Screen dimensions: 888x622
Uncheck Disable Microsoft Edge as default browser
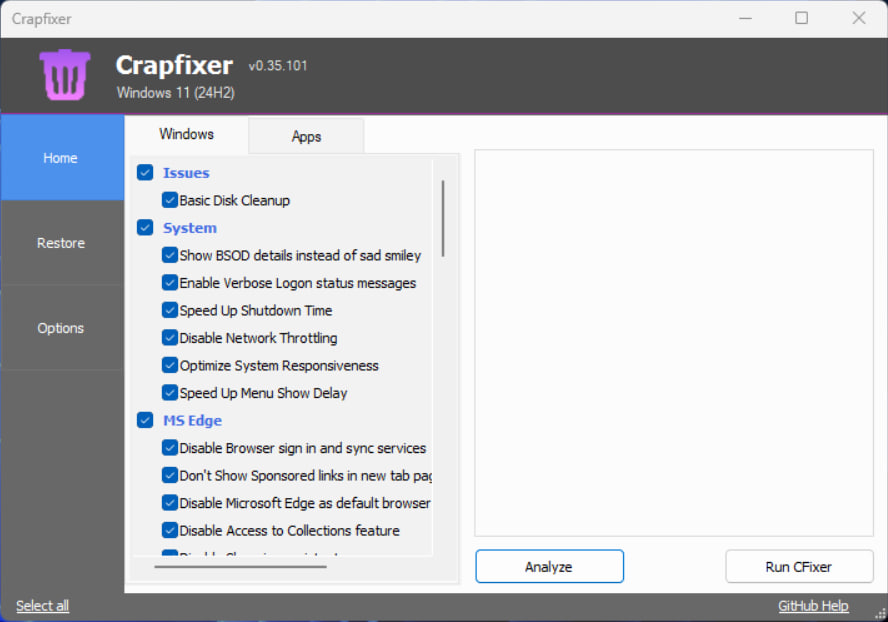(x=169, y=502)
